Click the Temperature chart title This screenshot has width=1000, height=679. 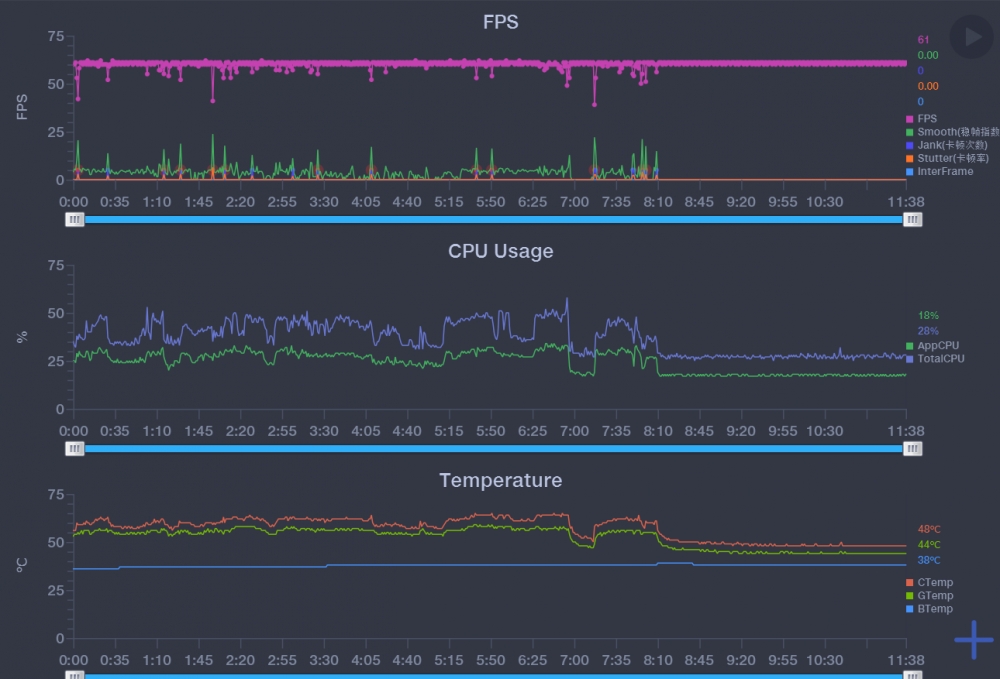pos(501,480)
